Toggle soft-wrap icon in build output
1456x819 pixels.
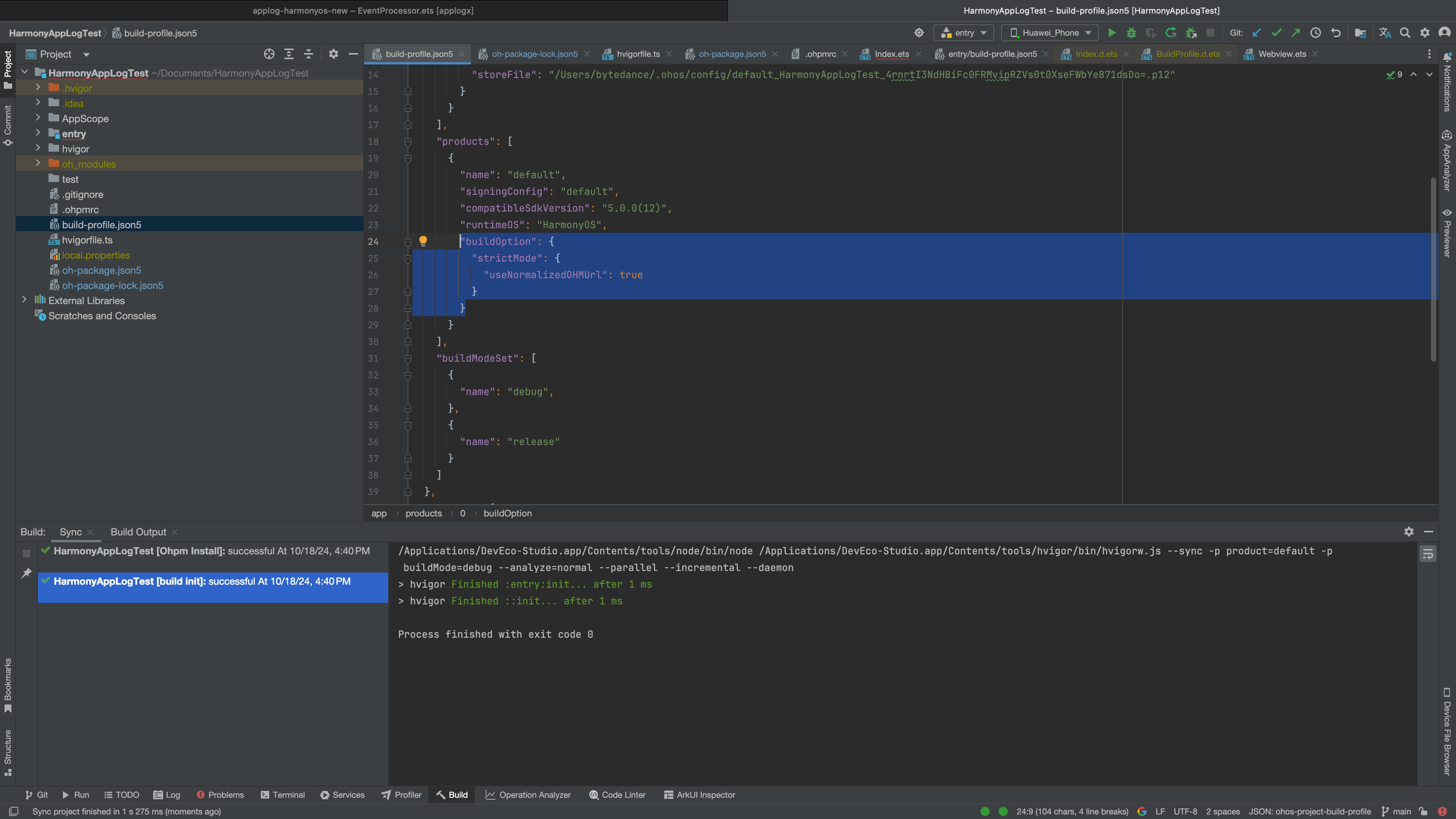[x=1428, y=554]
